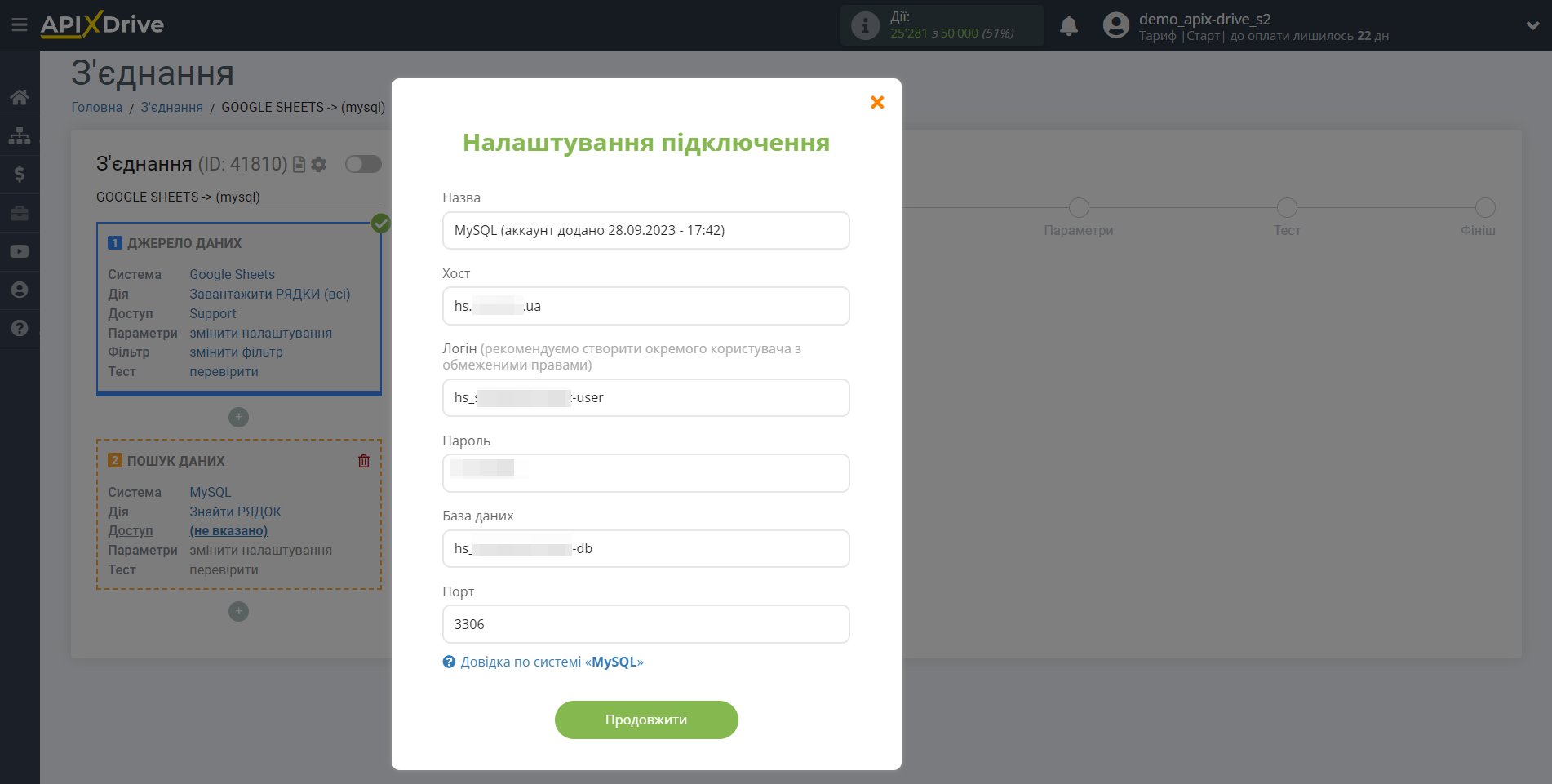Click змінити налаштування in data source
This screenshot has height=784, width=1552.
pos(260,333)
